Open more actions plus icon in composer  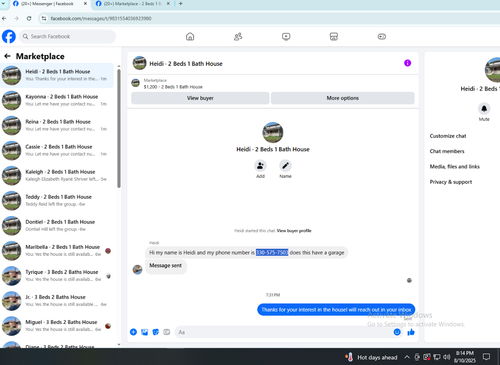coord(133,332)
